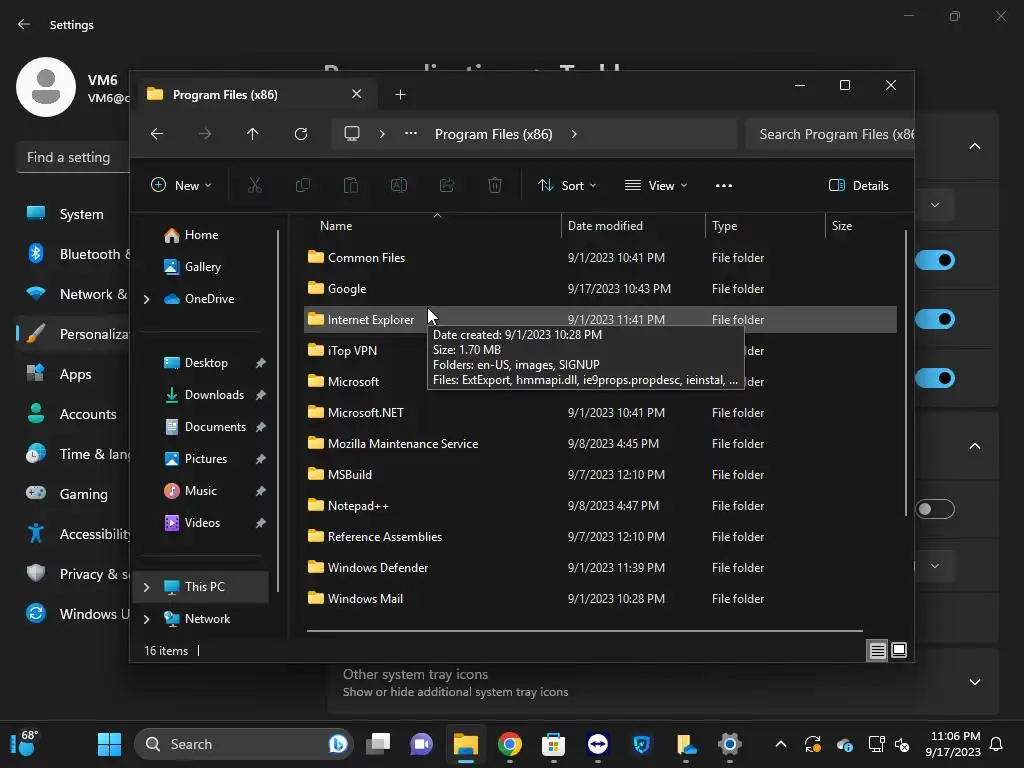The image size is (1024, 768).
Task: Open Downloads in the navigation pane
Action: tap(214, 395)
